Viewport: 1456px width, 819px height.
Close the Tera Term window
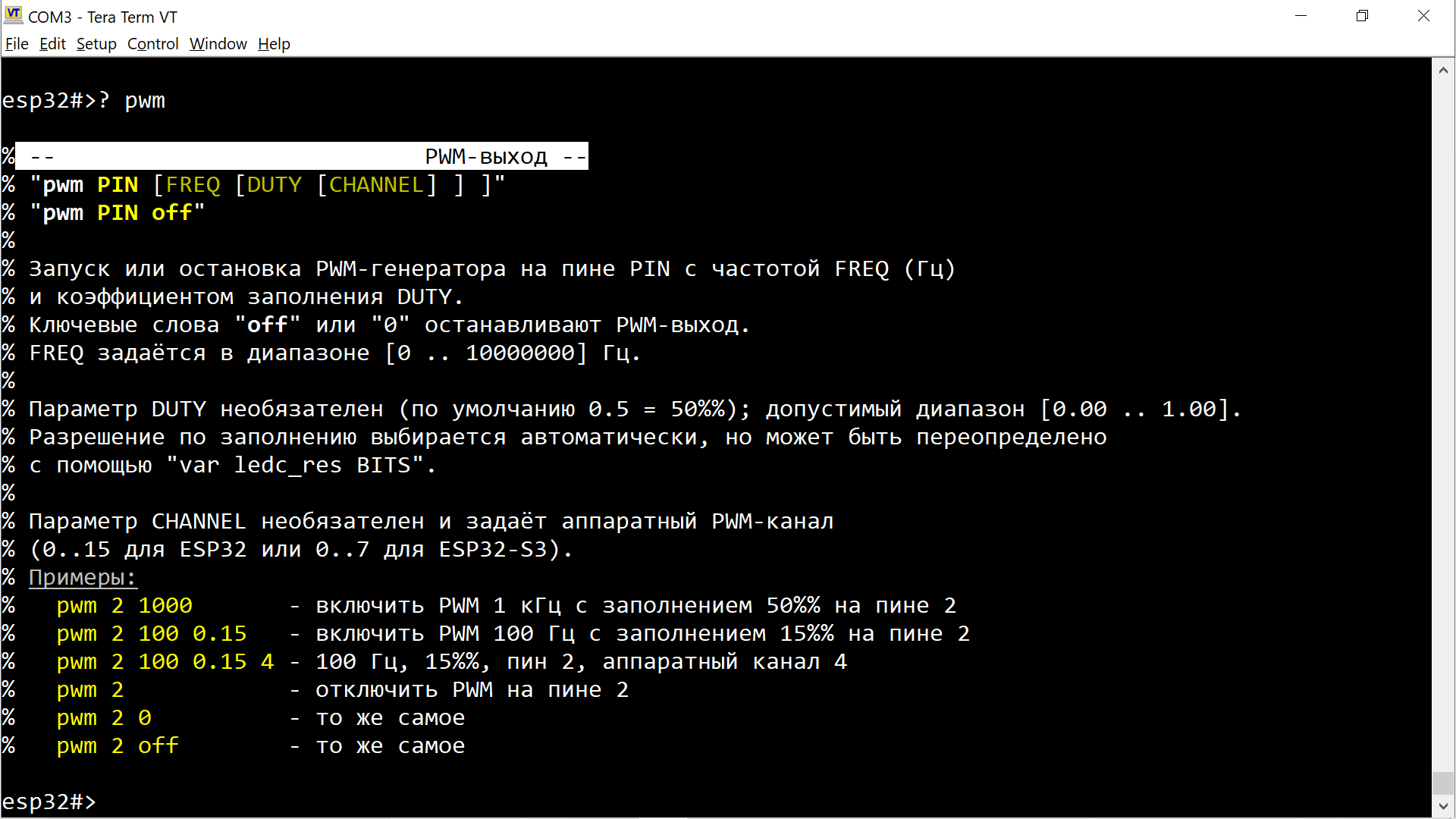point(1424,16)
